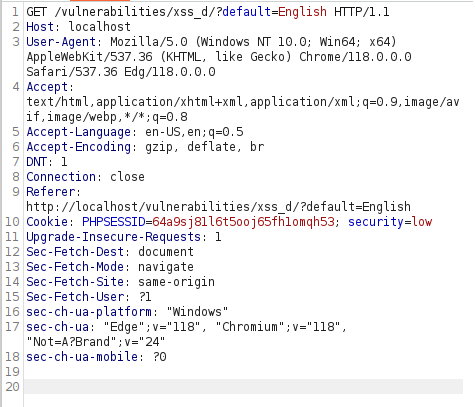Image resolution: width=475 pixels, height=407 pixels.
Task: Click the 'HTTP/1.1' protocol text
Action: click(x=362, y=12)
